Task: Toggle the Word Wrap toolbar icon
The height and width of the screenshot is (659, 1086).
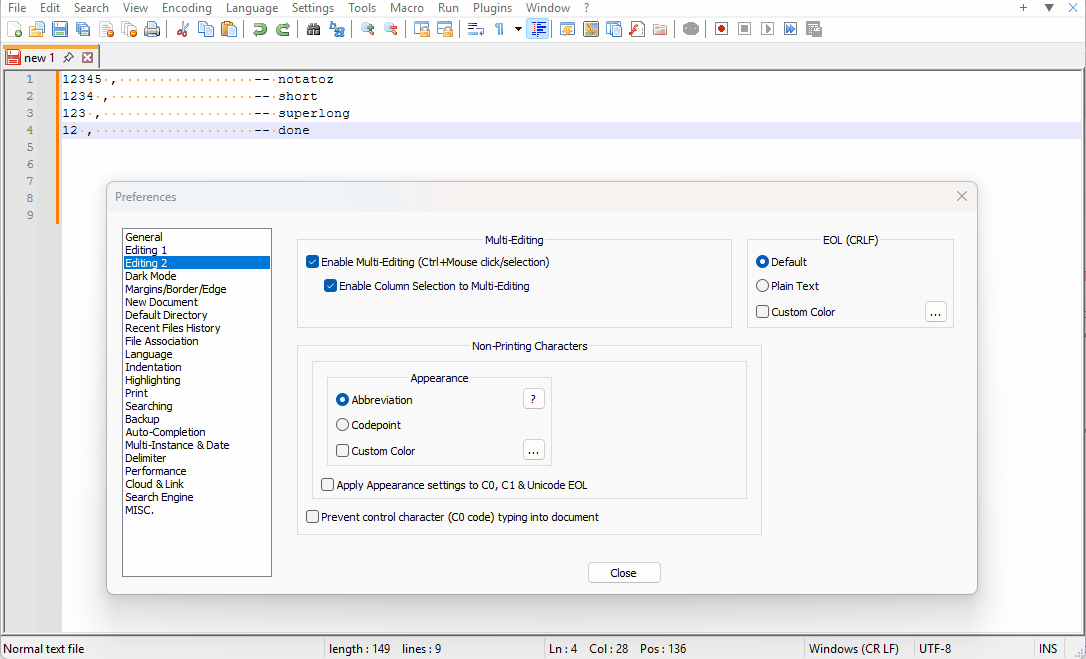Action: click(476, 29)
